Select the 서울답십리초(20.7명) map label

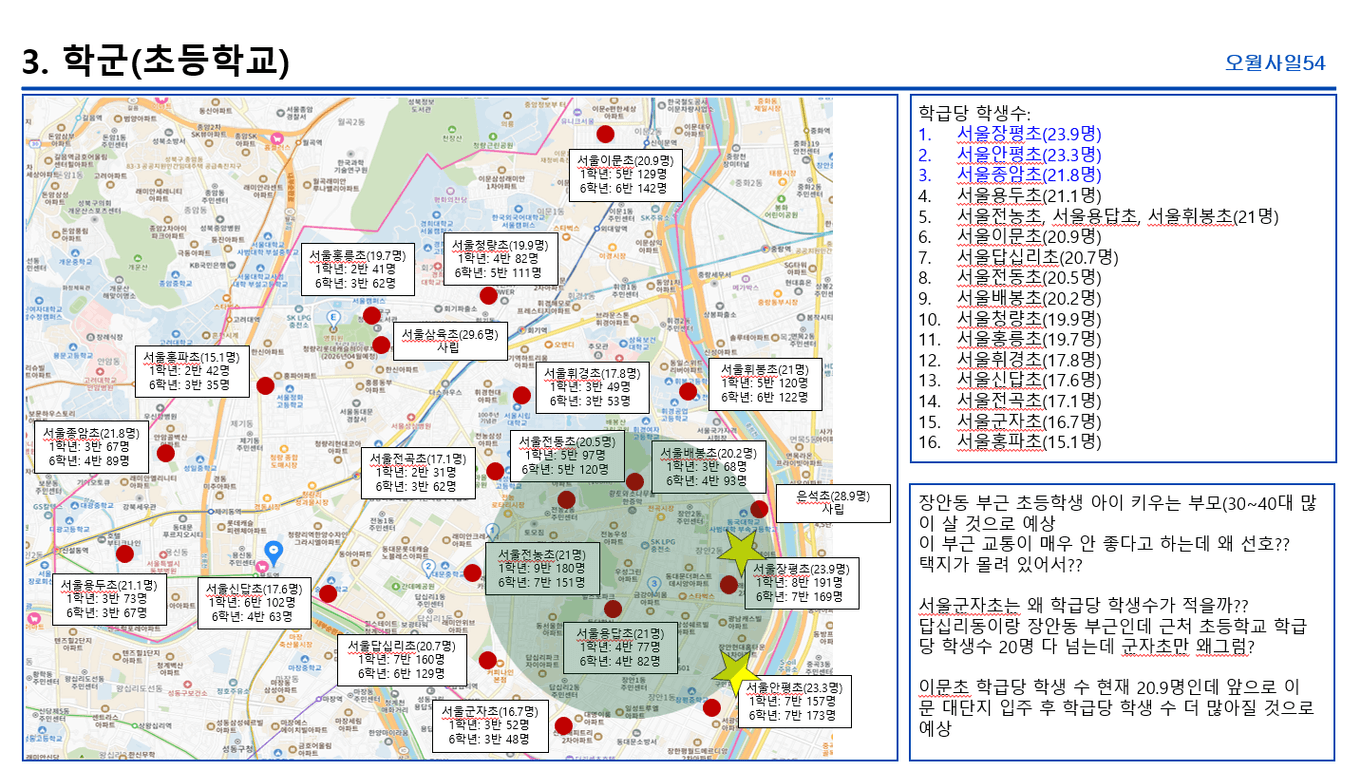(401, 661)
